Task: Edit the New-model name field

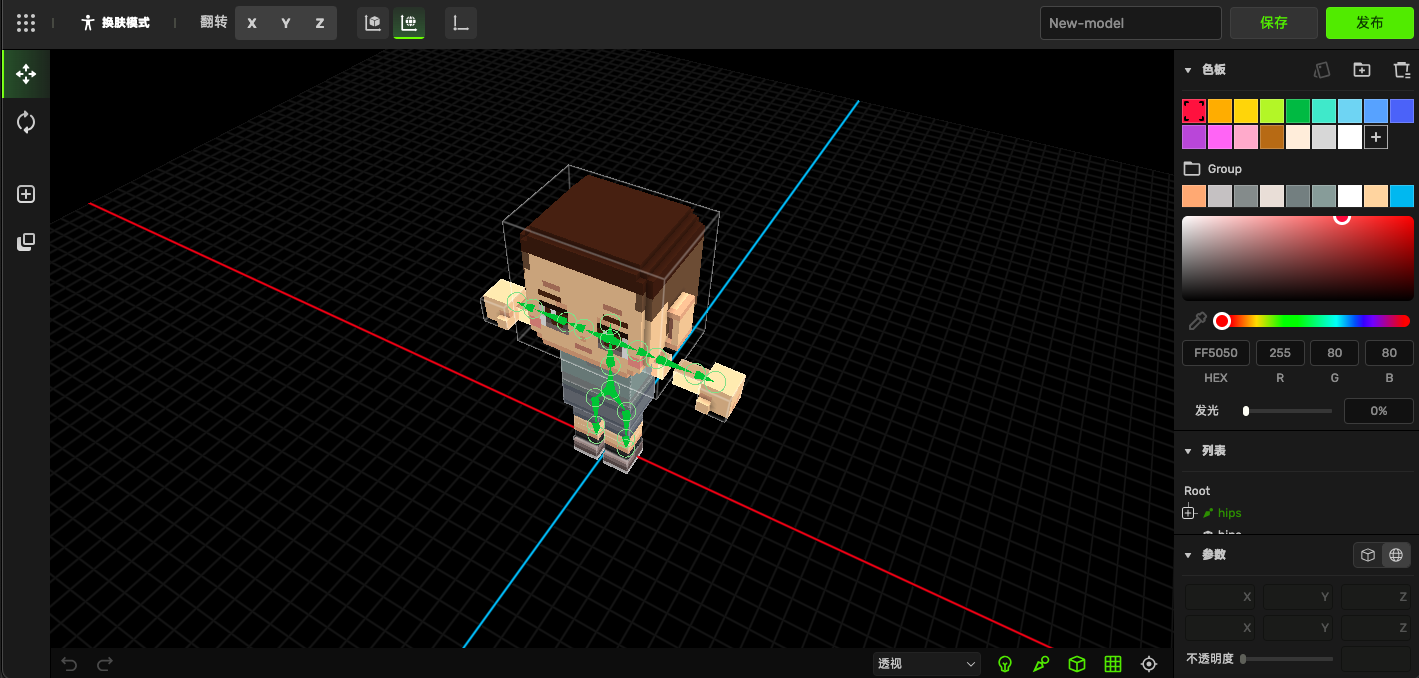Action: (x=1131, y=23)
